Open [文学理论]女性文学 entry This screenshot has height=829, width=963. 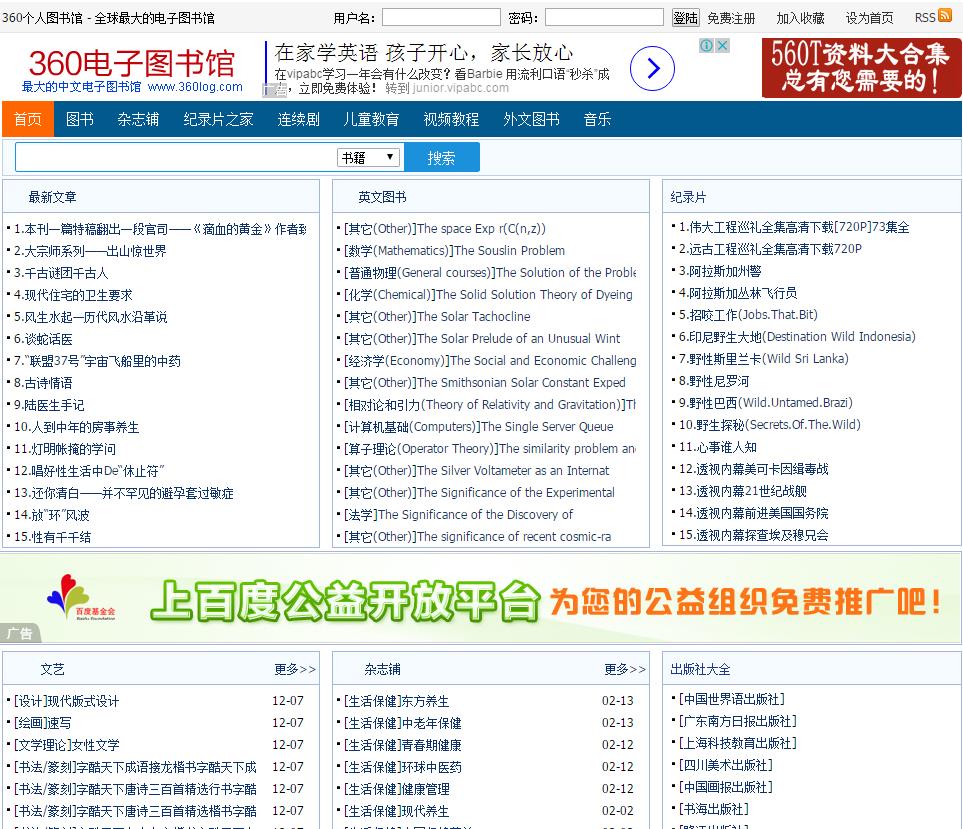[x=66, y=745]
